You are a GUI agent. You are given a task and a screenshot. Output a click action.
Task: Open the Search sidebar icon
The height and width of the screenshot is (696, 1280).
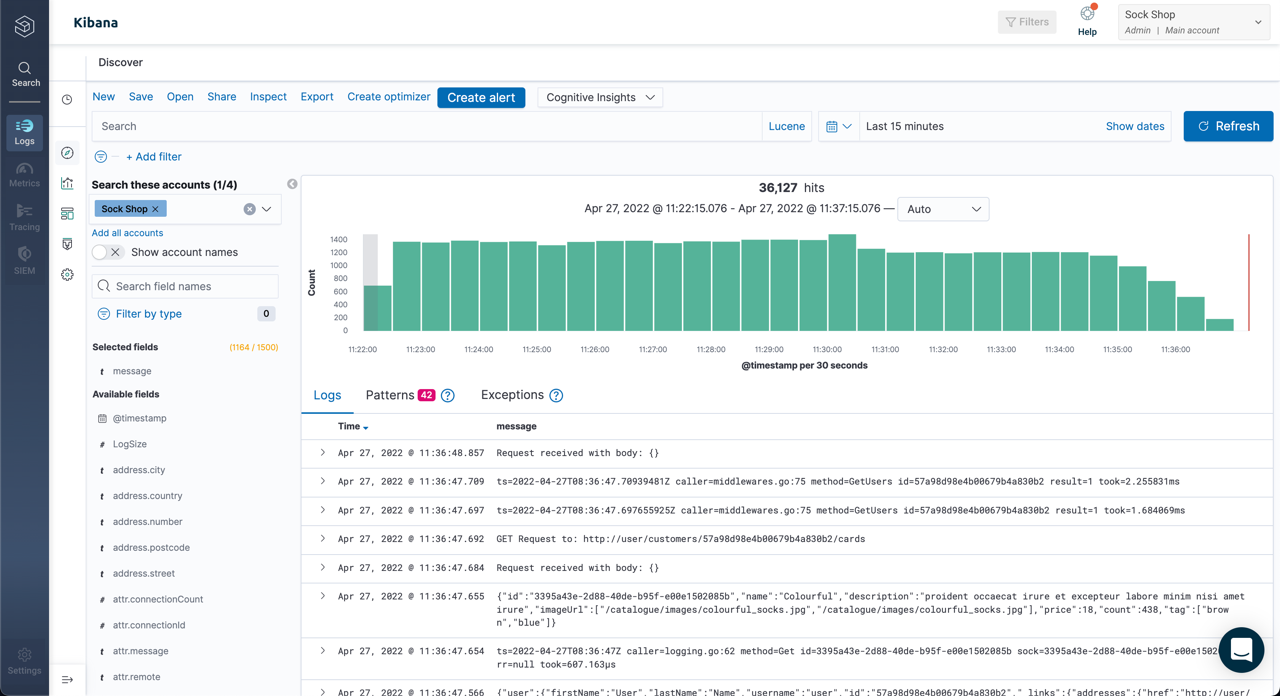pos(25,74)
